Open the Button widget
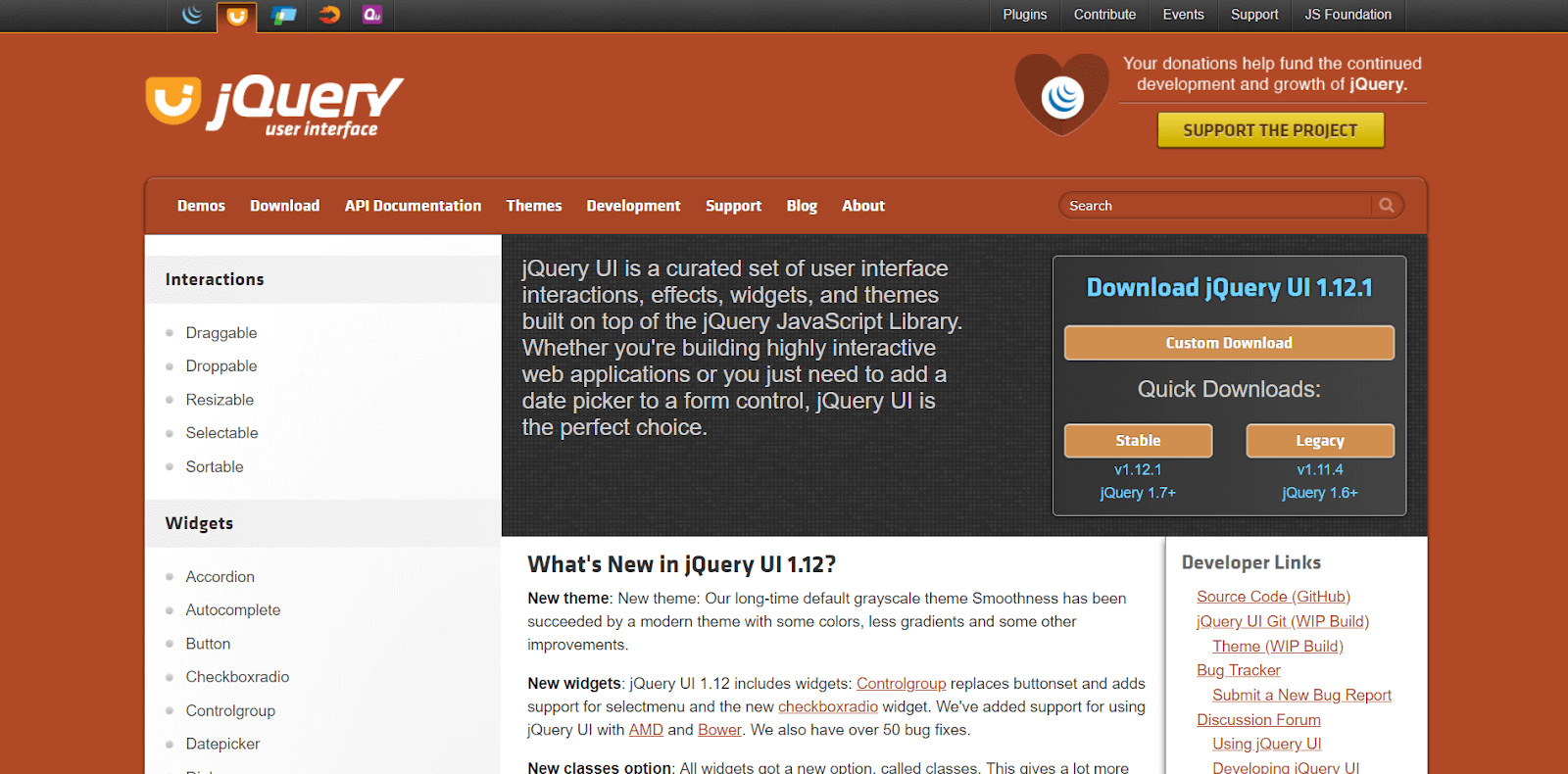Viewport: 1568px width, 774px height. click(x=208, y=644)
